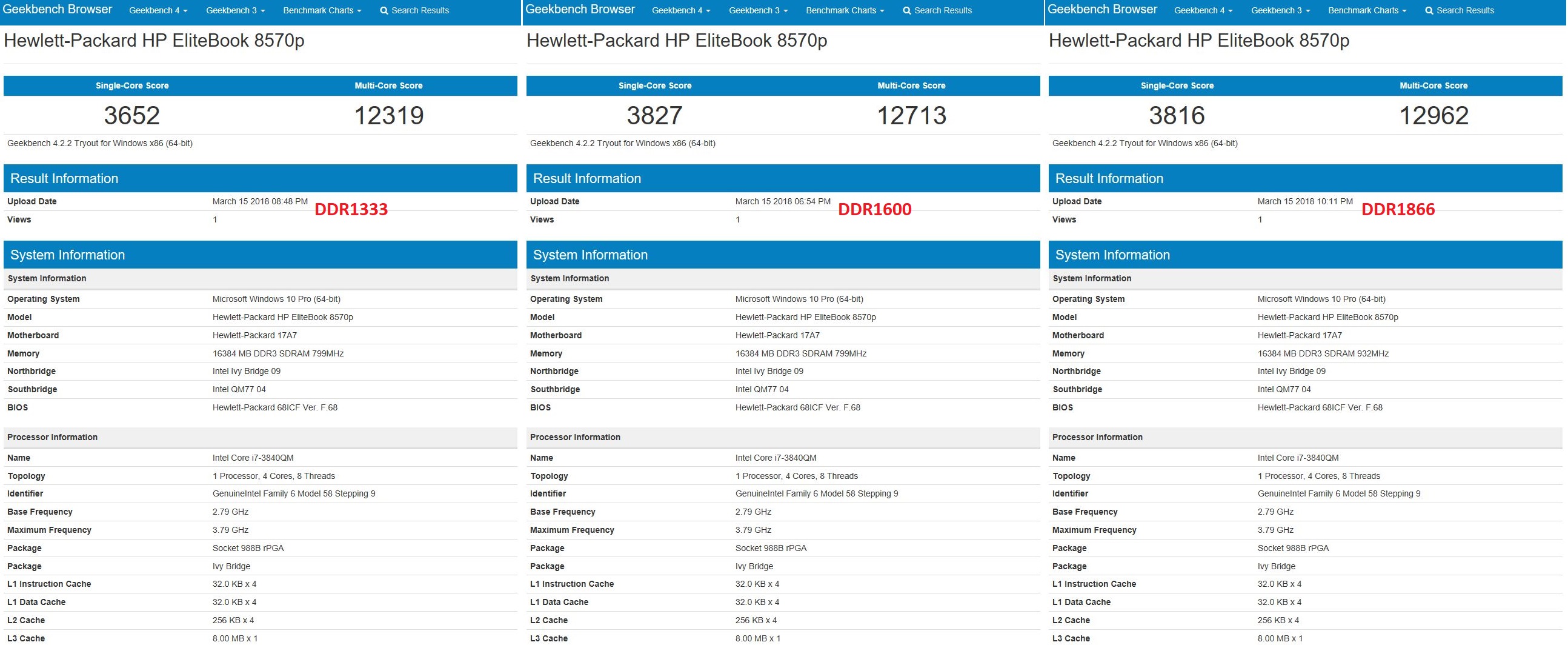Open the Geekbench 4 dropdown in the right page
This screenshot has width=1568, height=645.
coord(1203,10)
